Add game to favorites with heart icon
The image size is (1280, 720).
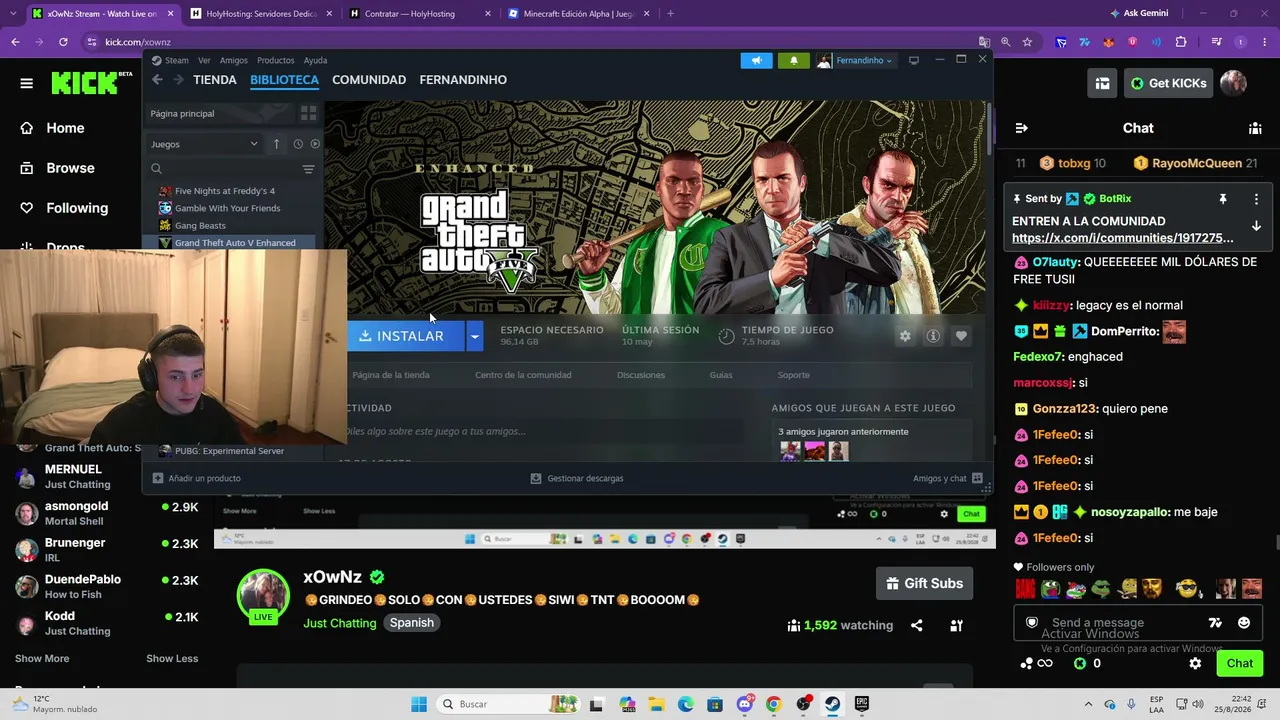(961, 336)
